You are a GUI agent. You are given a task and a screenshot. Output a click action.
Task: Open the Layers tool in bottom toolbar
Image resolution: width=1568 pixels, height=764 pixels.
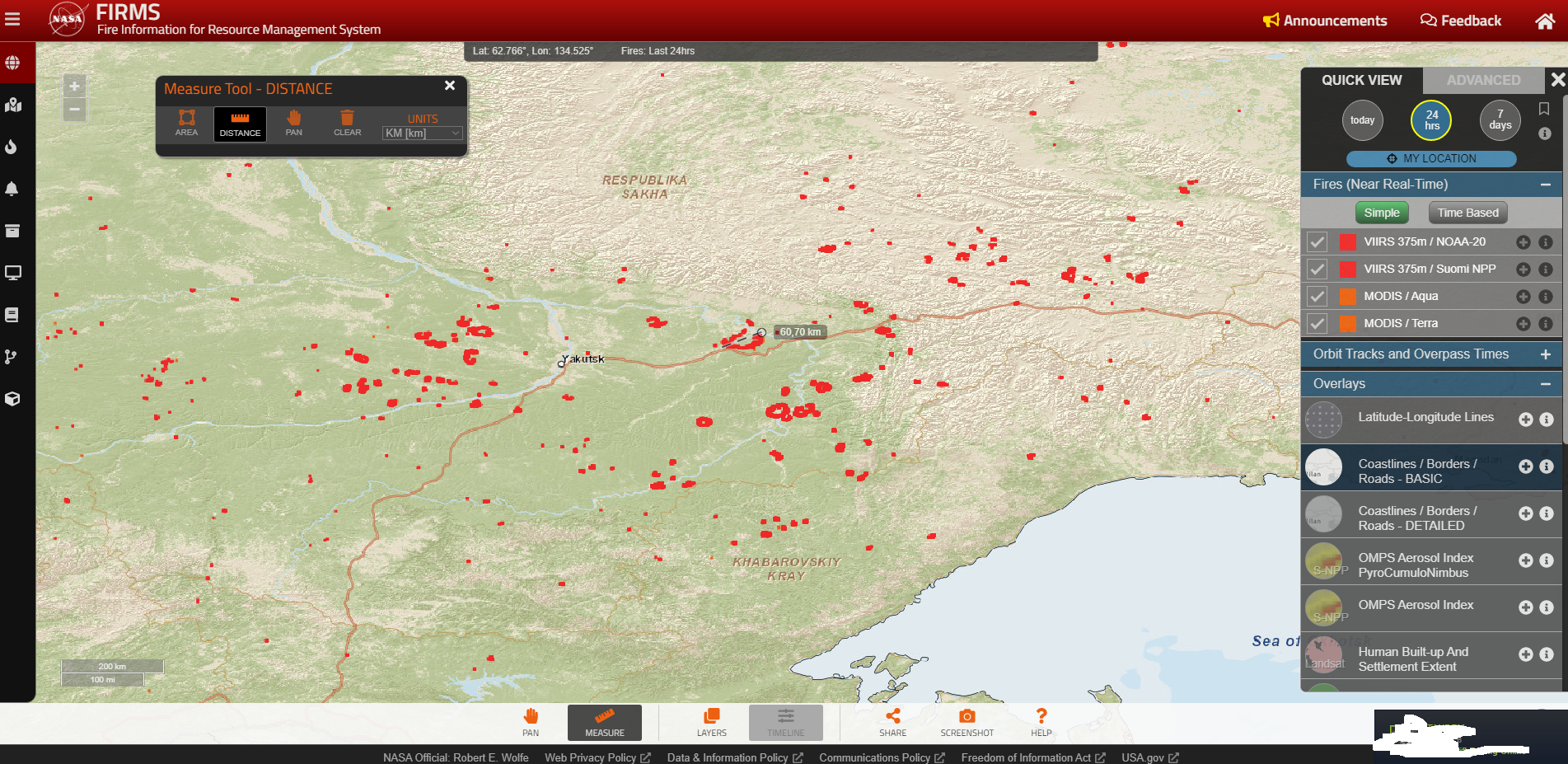[x=711, y=721]
